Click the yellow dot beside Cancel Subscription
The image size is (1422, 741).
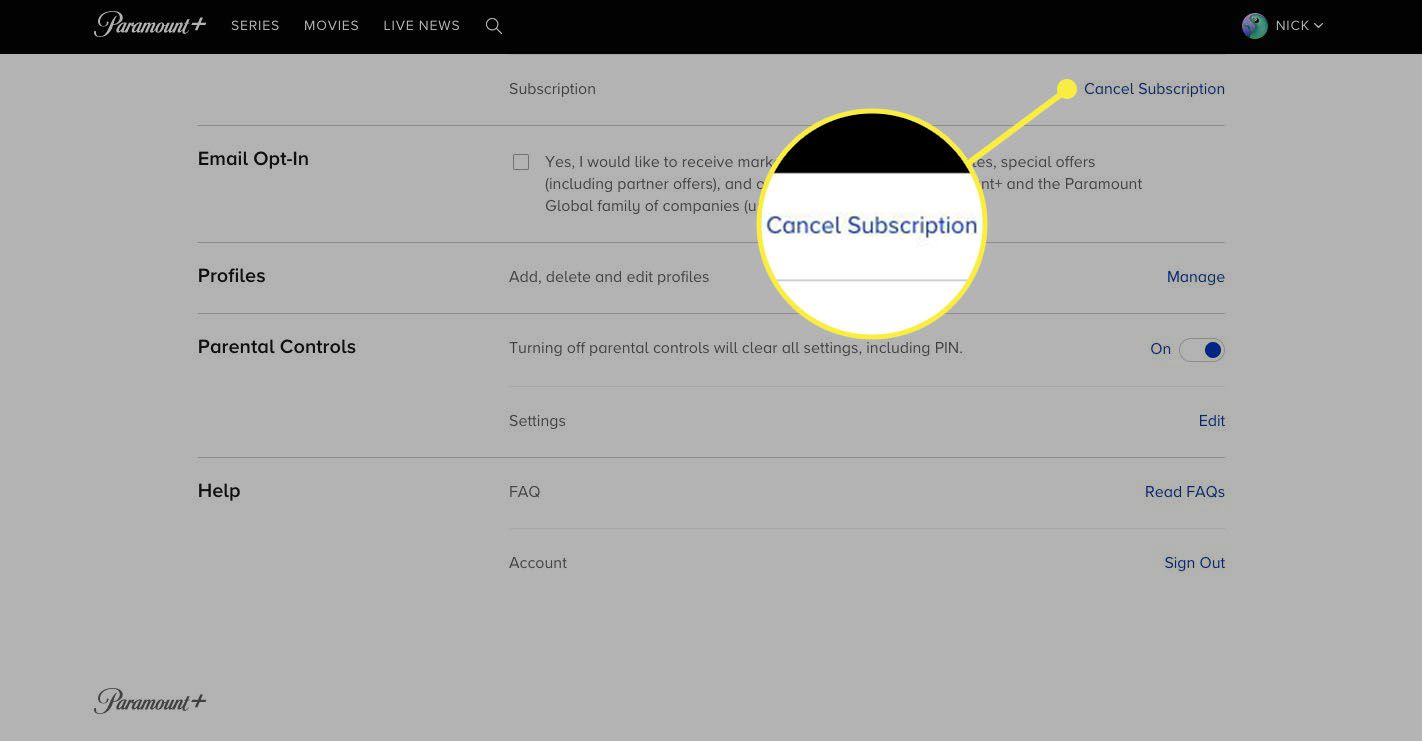tap(1066, 89)
